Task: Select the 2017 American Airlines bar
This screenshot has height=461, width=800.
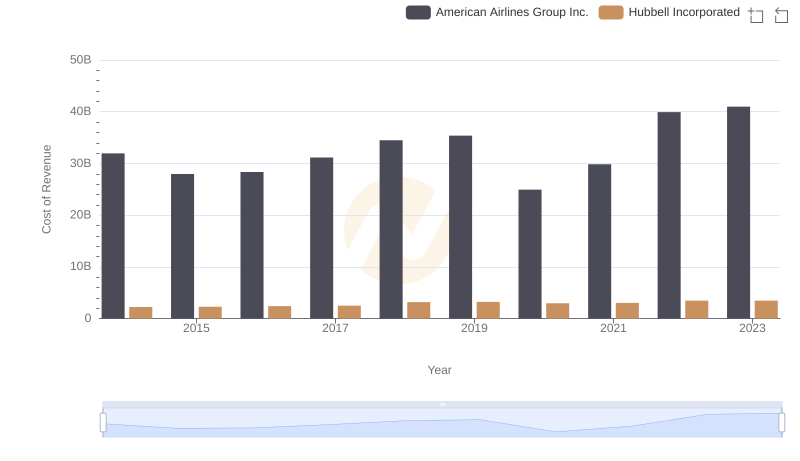Action: coord(321,238)
